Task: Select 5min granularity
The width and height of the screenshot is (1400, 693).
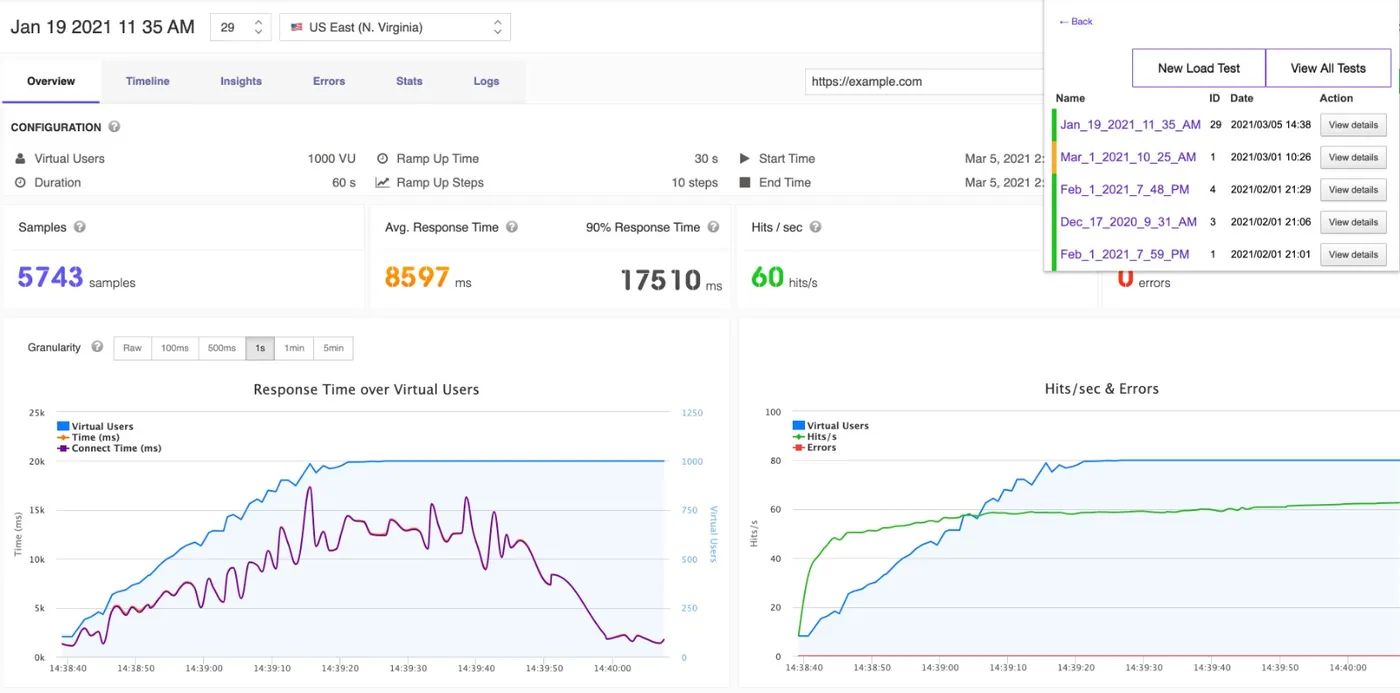Action: click(333, 348)
